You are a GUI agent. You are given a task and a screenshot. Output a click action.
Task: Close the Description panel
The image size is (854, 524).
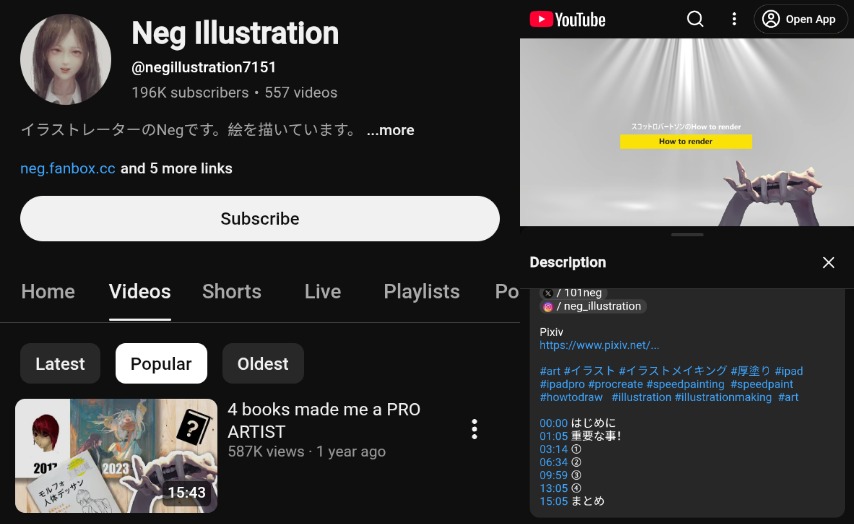(x=828, y=263)
